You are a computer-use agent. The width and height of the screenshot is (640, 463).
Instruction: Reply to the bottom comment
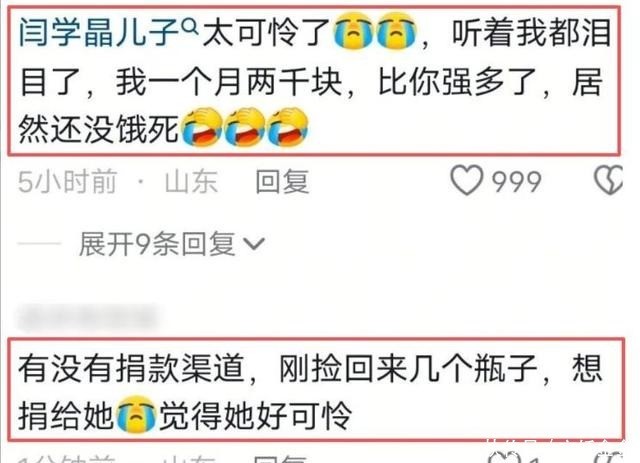pos(280,459)
